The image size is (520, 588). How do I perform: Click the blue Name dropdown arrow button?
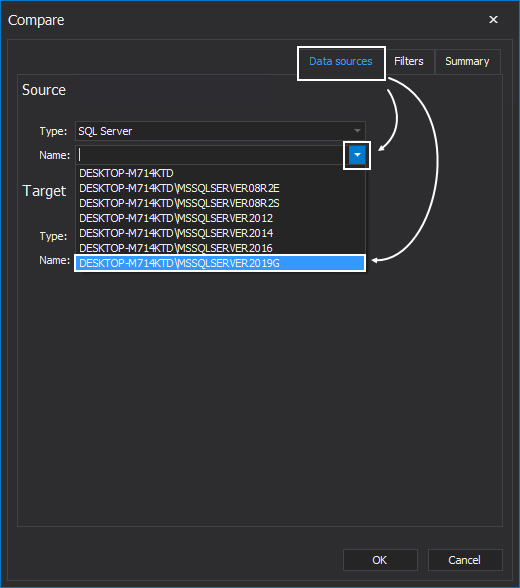357,155
